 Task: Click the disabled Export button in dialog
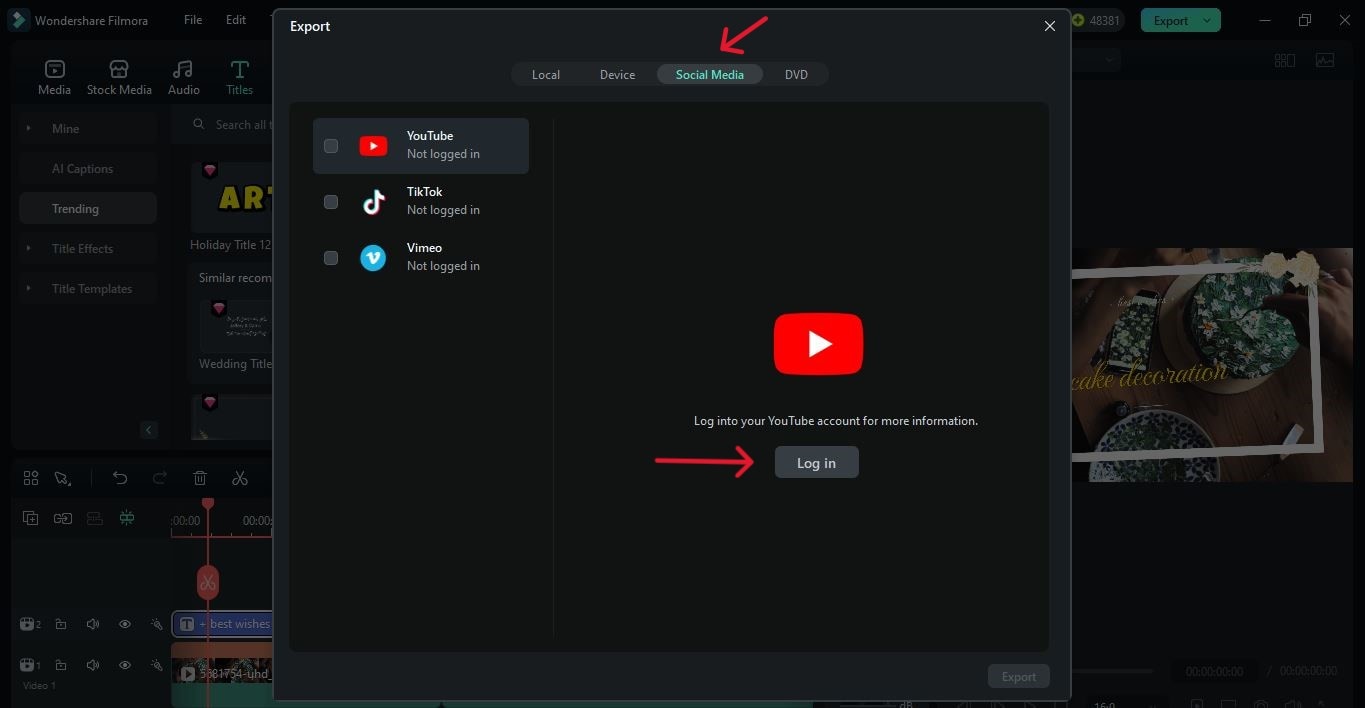(x=1019, y=677)
